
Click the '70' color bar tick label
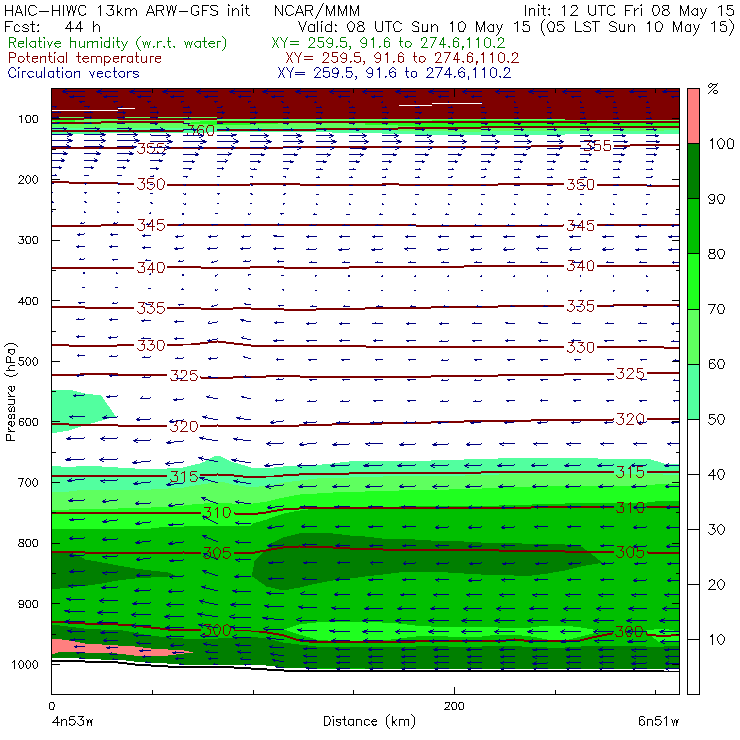click(716, 309)
